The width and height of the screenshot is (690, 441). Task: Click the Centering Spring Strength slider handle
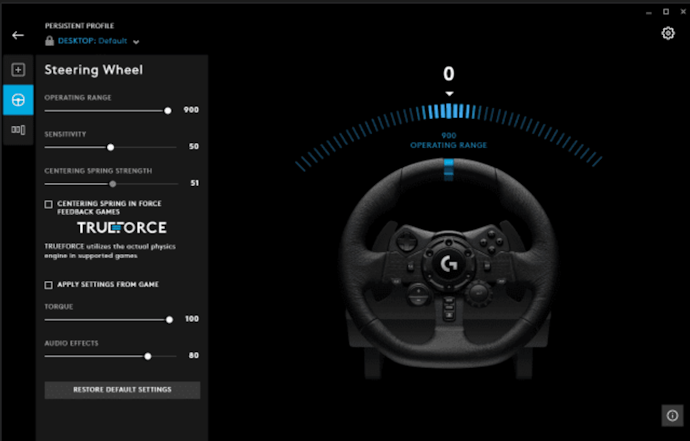click(113, 184)
